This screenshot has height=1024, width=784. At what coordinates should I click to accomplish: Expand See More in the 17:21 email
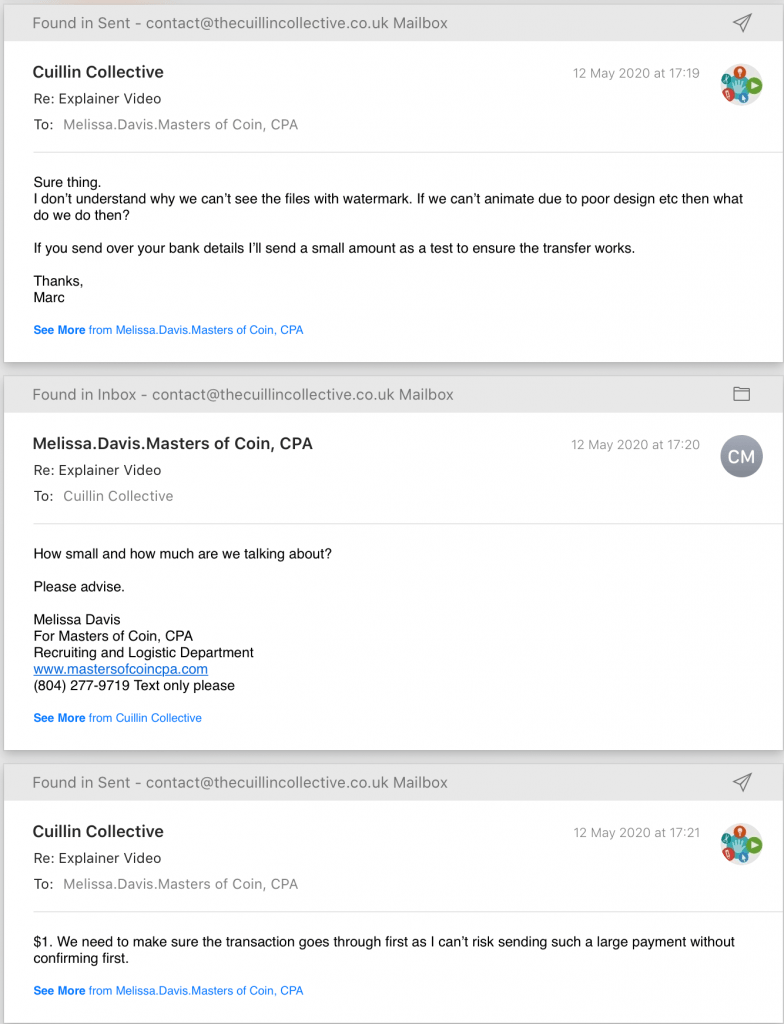click(59, 991)
